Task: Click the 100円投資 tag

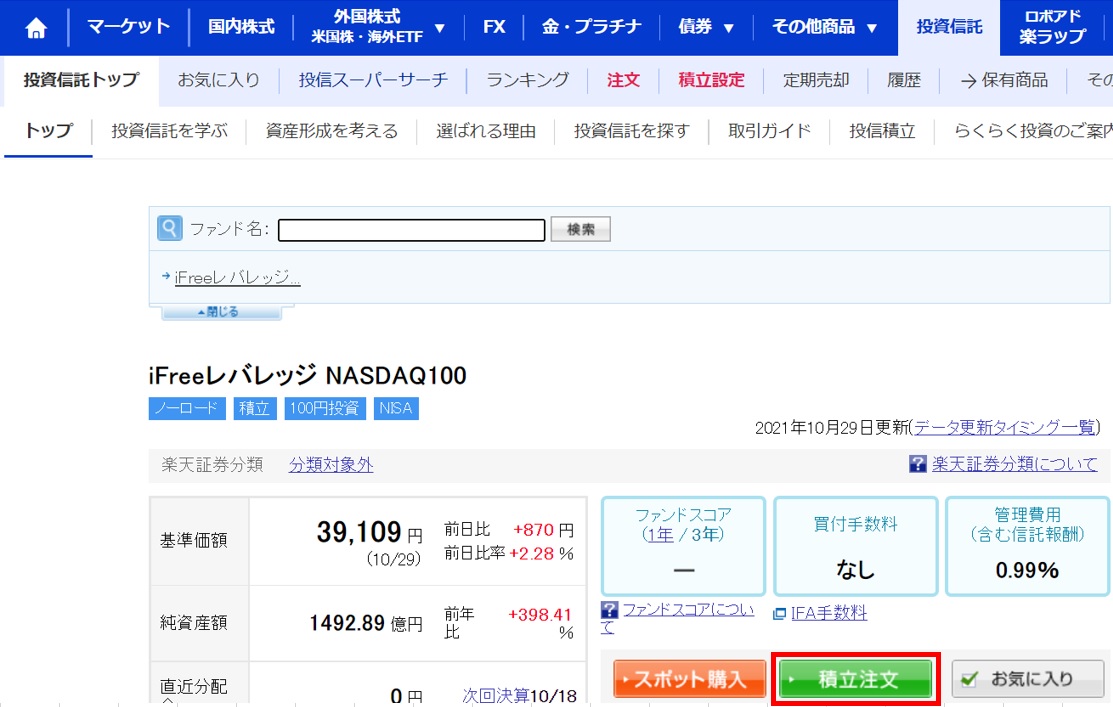Action: click(325, 408)
